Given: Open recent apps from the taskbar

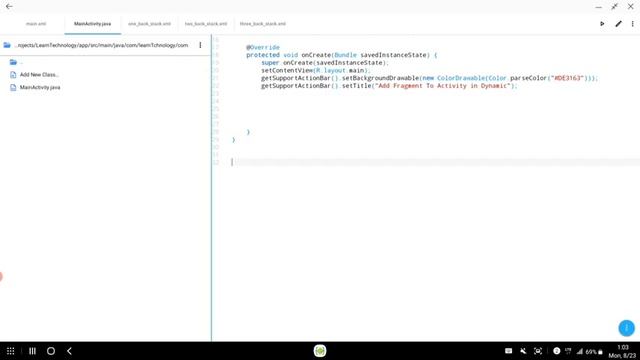Looking at the screenshot, I should [32, 351].
